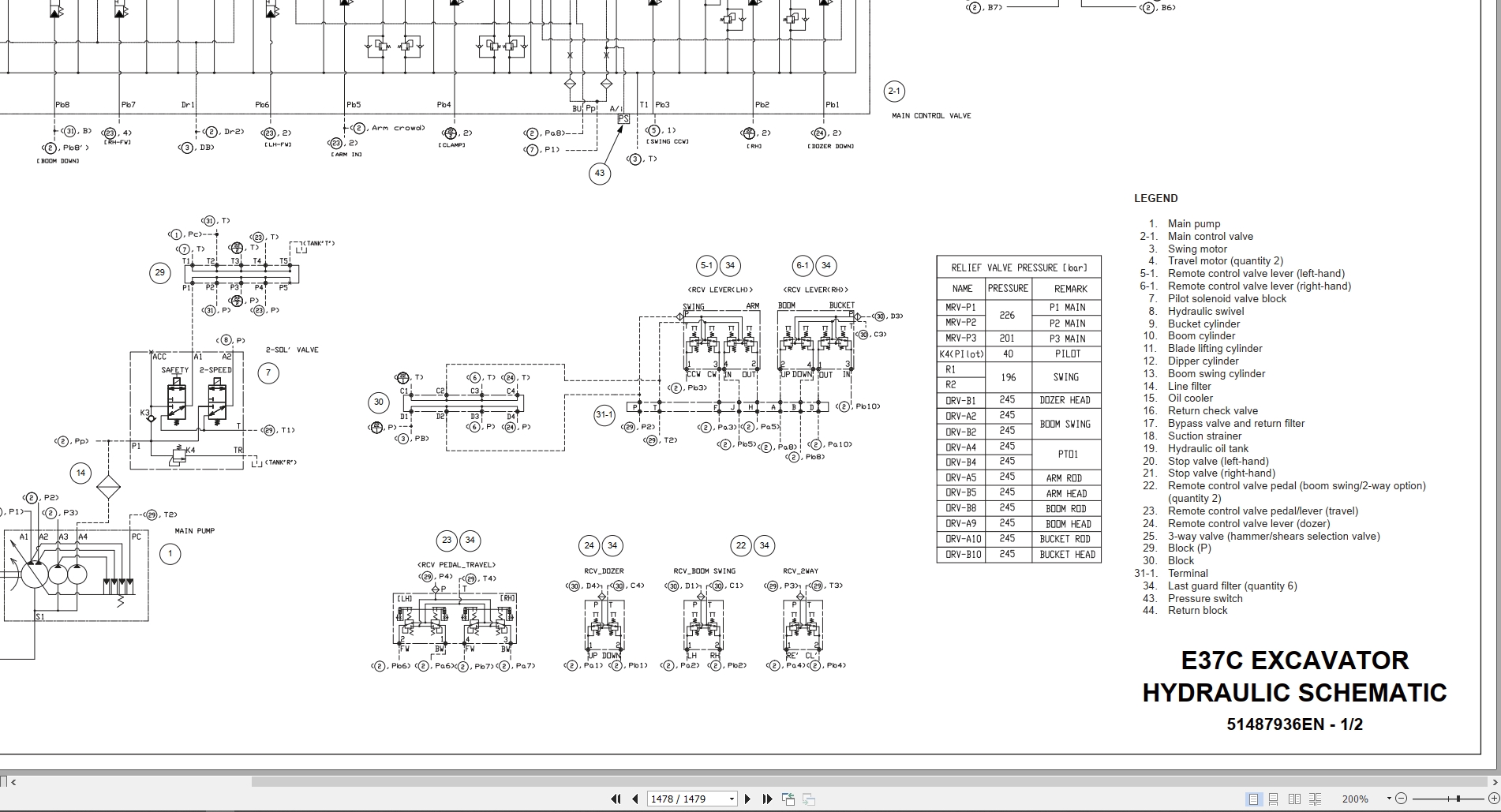The height and width of the screenshot is (812, 1501).
Task: Click the 'BUCKET ROD' remark cell
Action: pos(1065,540)
